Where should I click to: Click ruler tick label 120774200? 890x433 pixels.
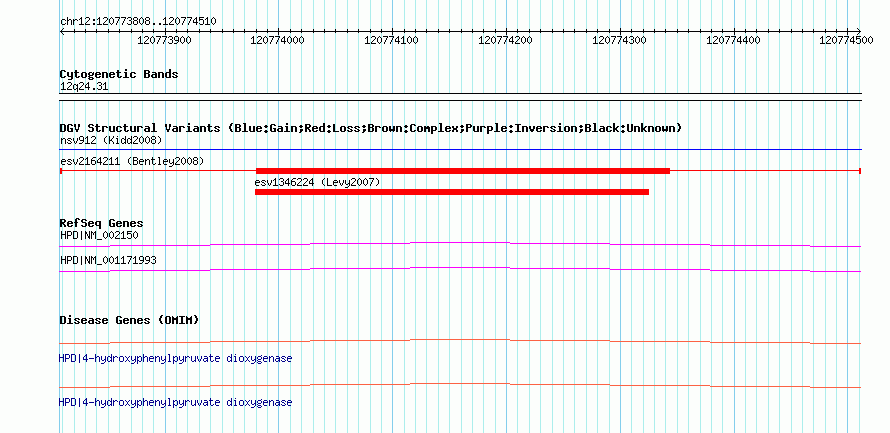coord(506,40)
